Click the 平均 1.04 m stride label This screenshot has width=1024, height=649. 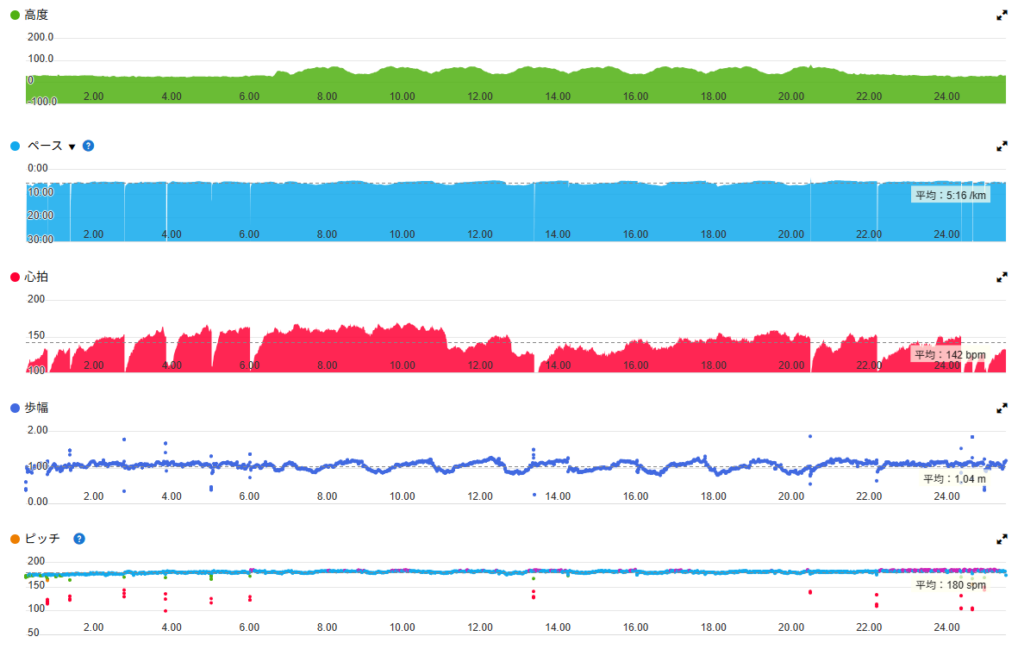[x=954, y=479]
